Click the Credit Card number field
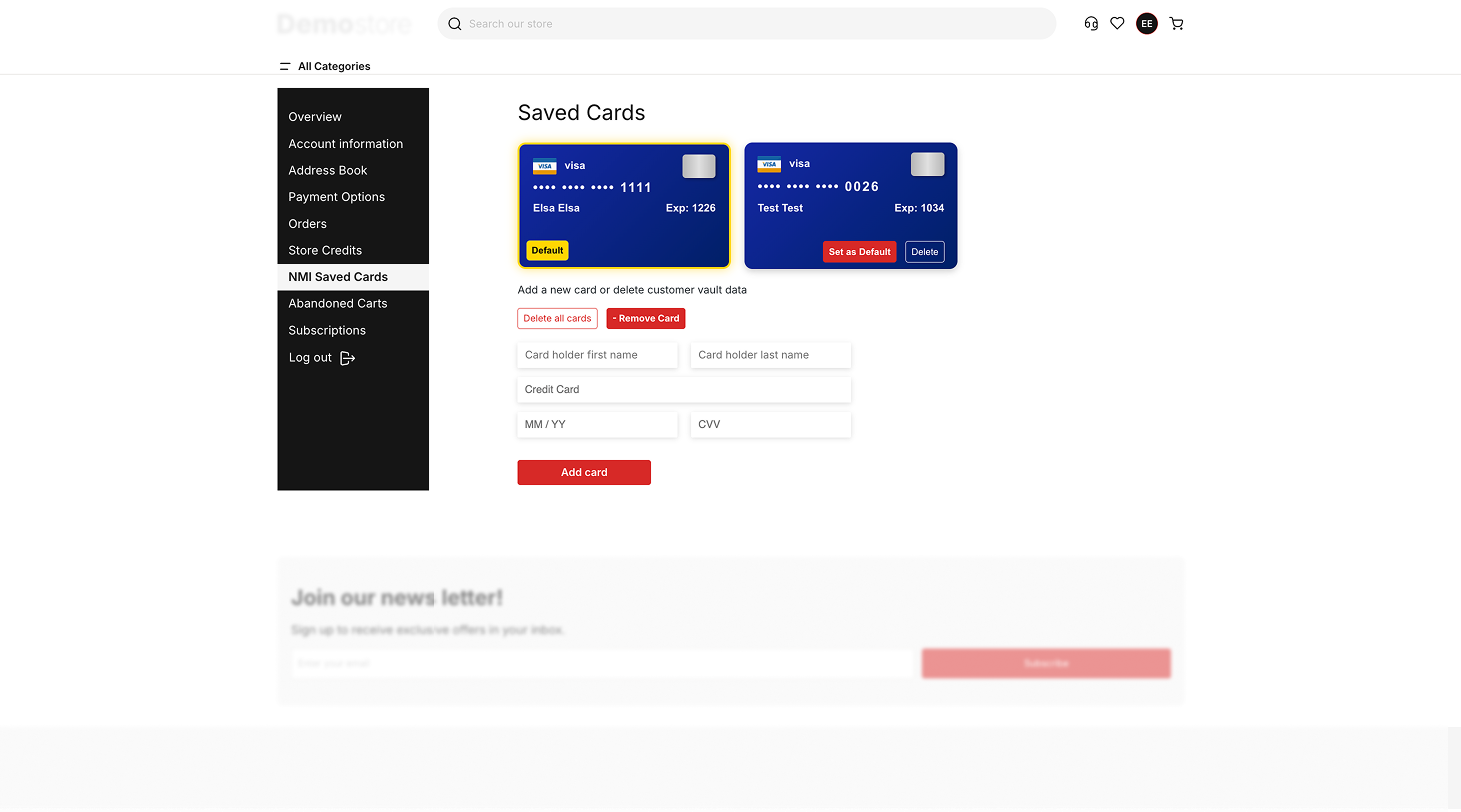Screen dimensions: 1461x812 click(684, 390)
